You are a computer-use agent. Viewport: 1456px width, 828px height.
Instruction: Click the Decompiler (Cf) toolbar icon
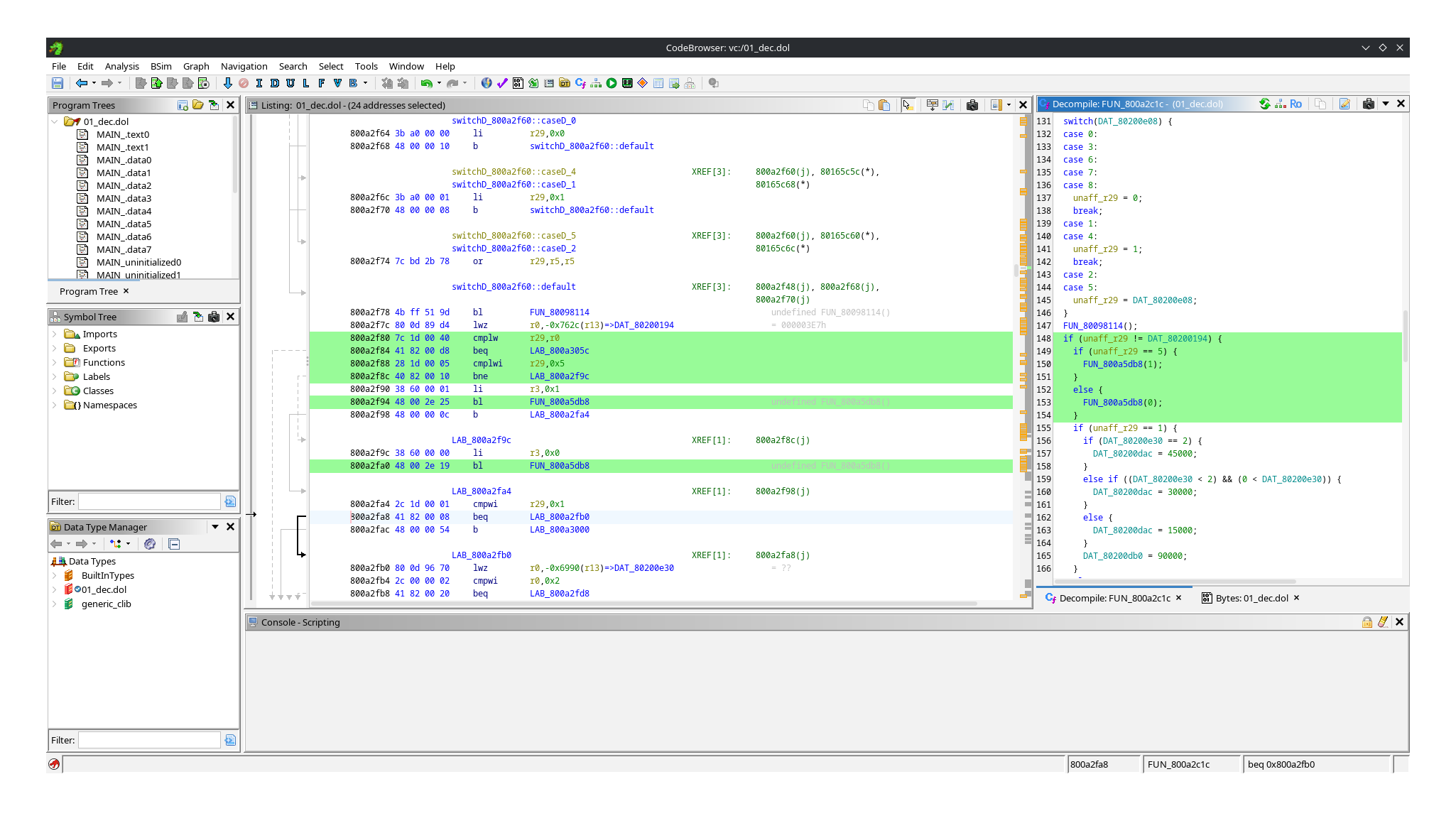[x=580, y=83]
